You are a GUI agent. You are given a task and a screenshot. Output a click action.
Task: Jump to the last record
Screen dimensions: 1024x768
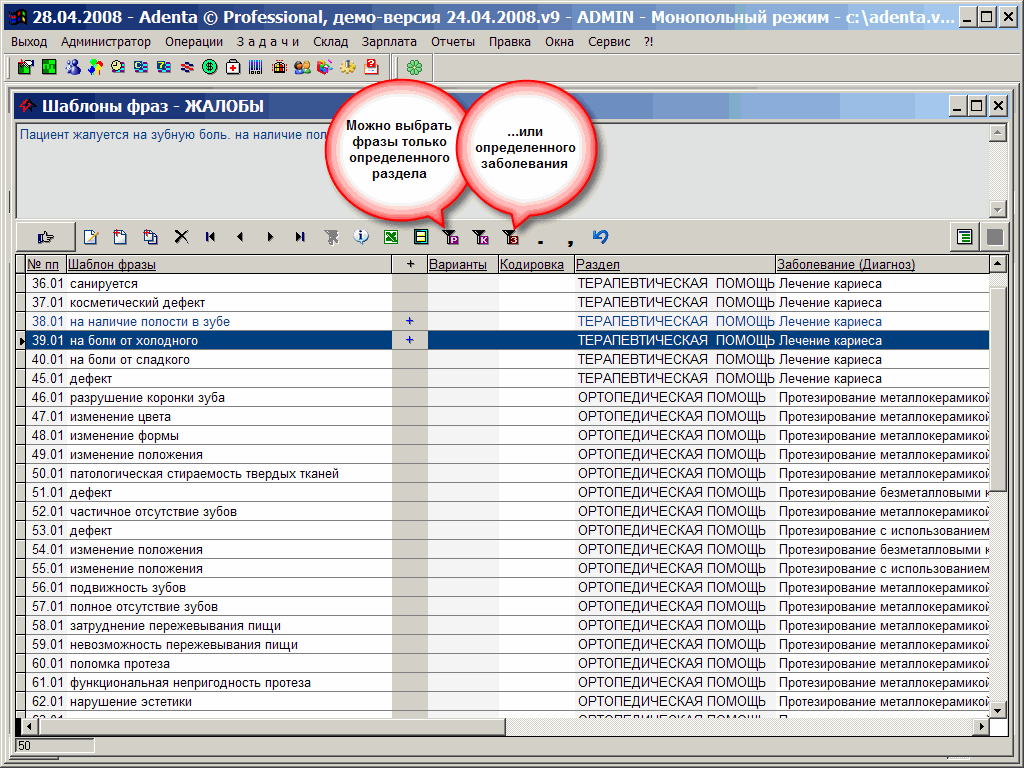coord(300,237)
